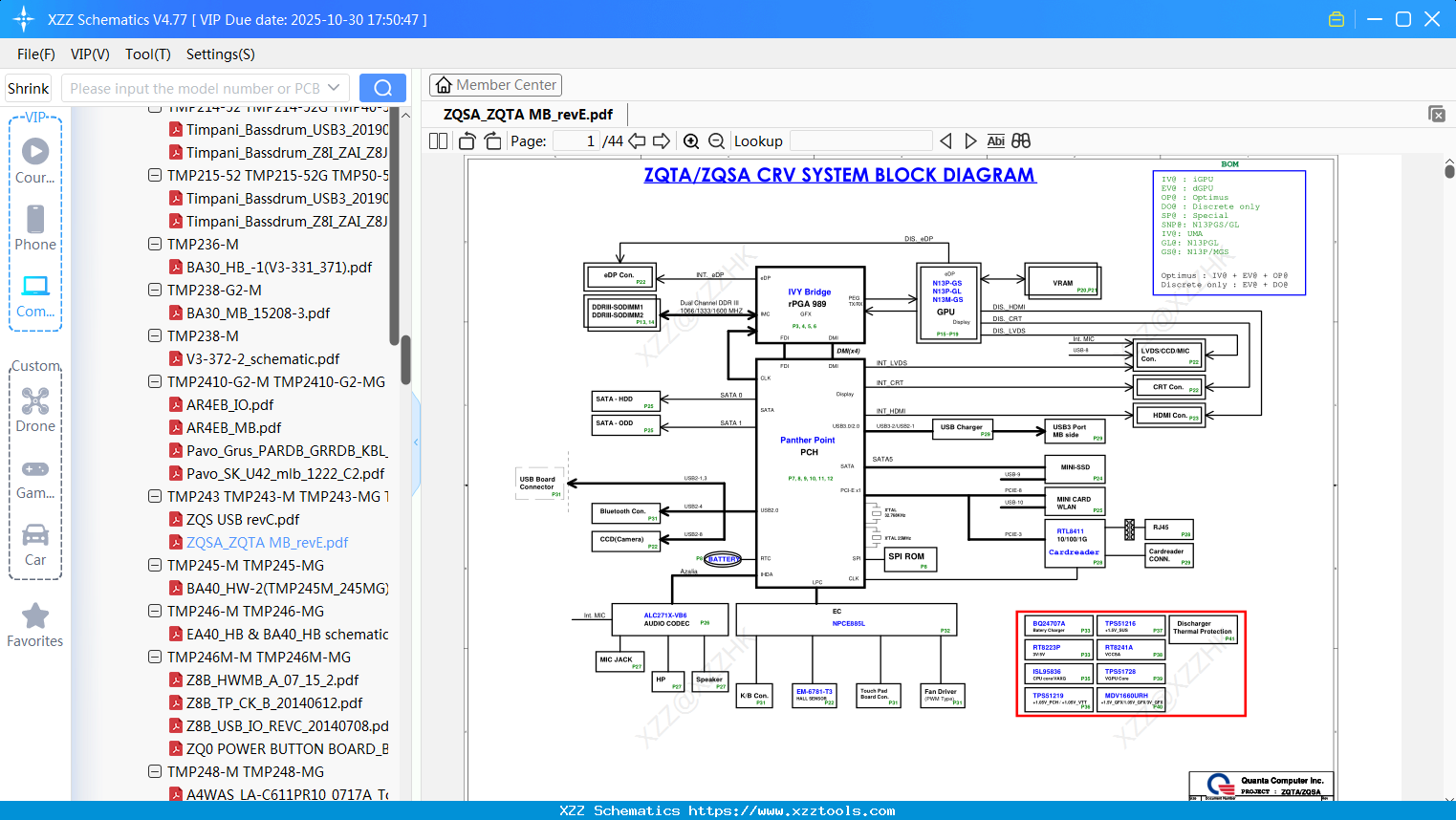
Task: Collapse the TMP246-M TMP246-MG node
Action: (155, 612)
